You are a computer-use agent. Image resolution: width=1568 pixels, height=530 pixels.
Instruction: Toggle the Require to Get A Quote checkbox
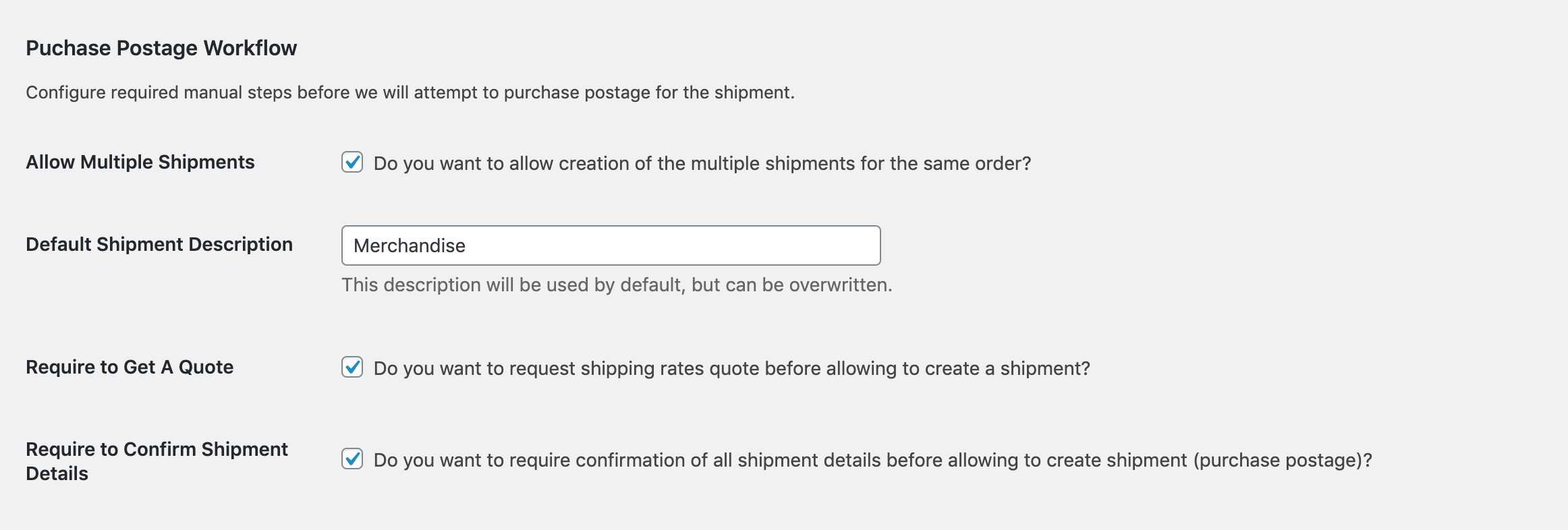tap(352, 367)
